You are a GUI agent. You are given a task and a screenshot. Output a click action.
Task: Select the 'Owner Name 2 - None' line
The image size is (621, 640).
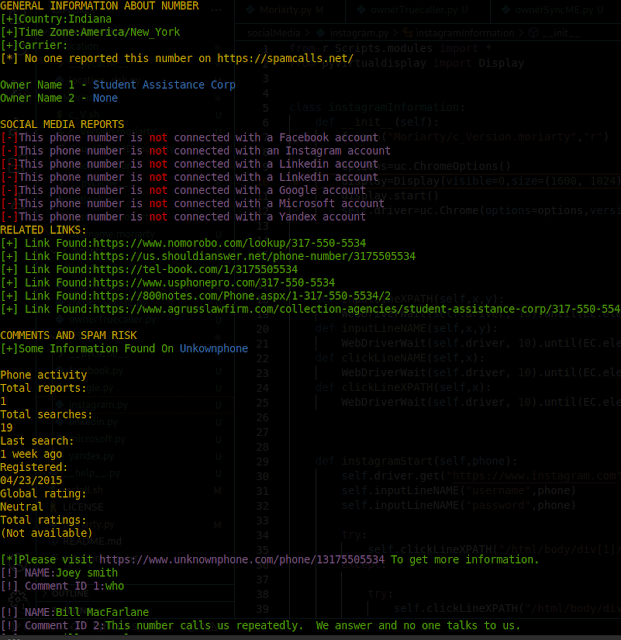(x=59, y=98)
